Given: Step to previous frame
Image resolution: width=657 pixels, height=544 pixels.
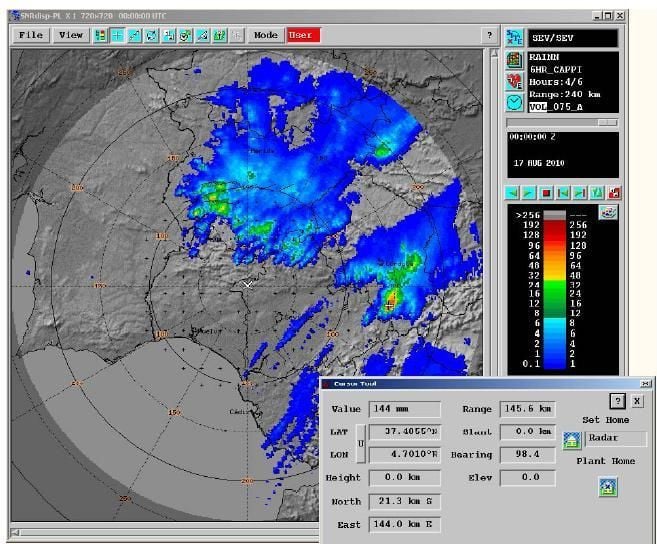Looking at the screenshot, I should pos(563,193).
